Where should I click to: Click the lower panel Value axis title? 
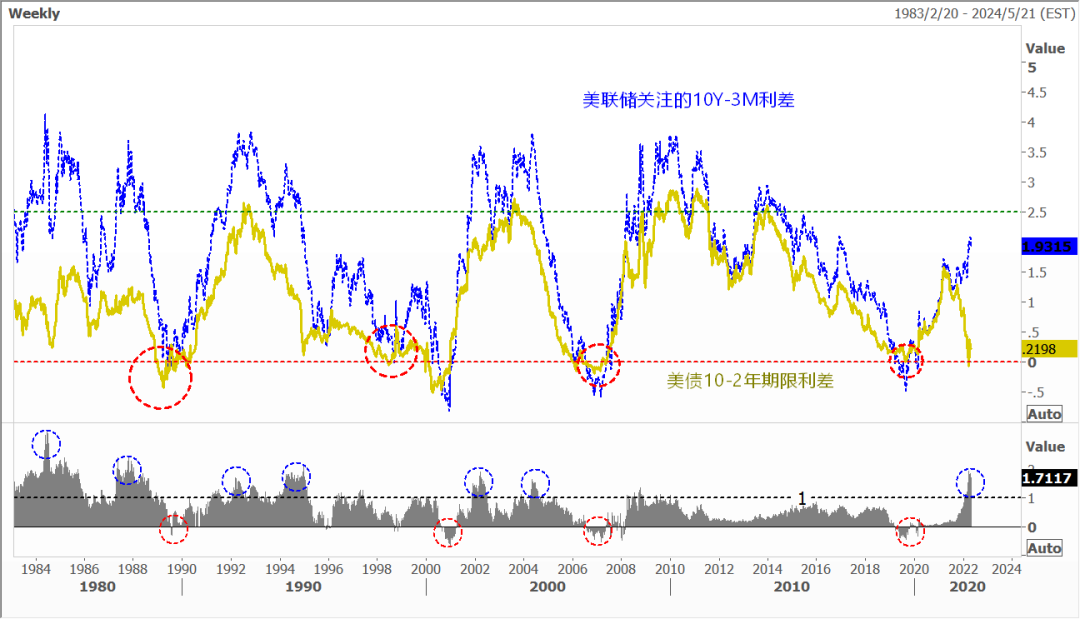pyautogui.click(x=1045, y=446)
